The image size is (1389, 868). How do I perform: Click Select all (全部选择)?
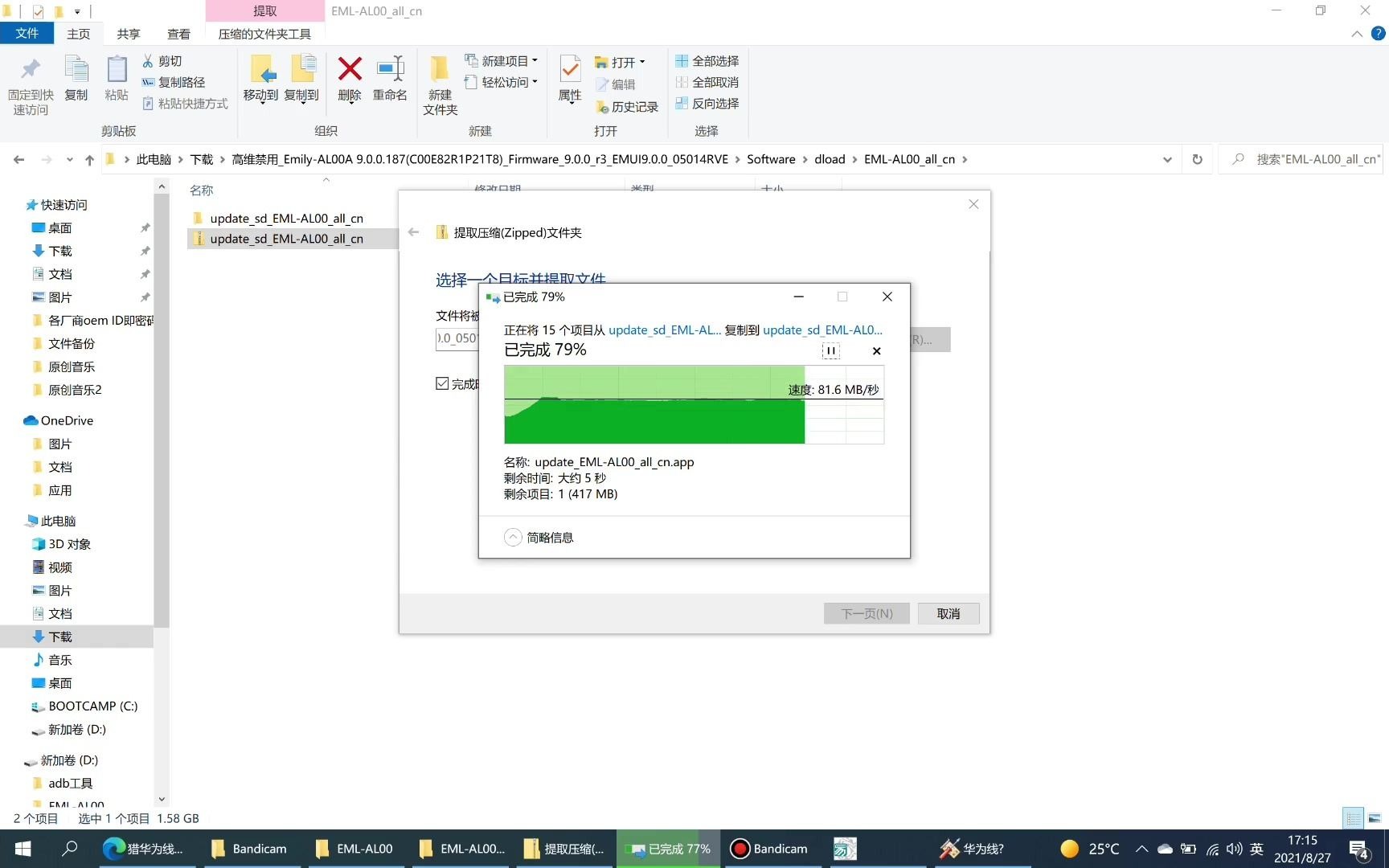(707, 61)
